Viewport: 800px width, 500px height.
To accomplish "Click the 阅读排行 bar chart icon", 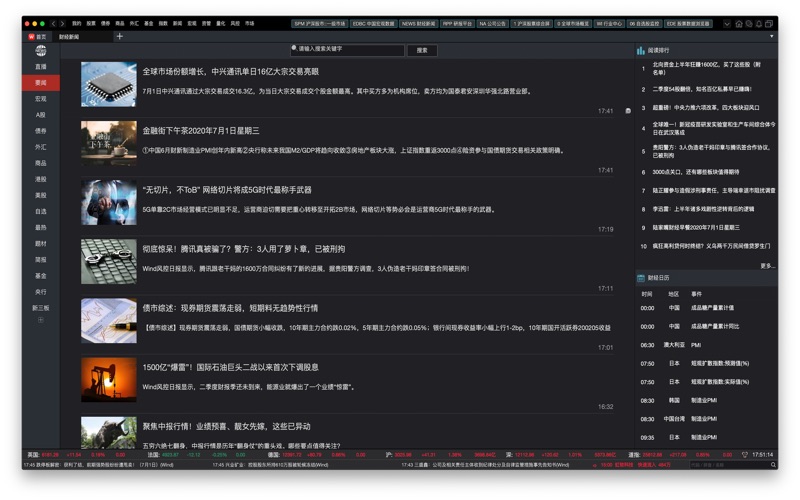I will point(641,50).
